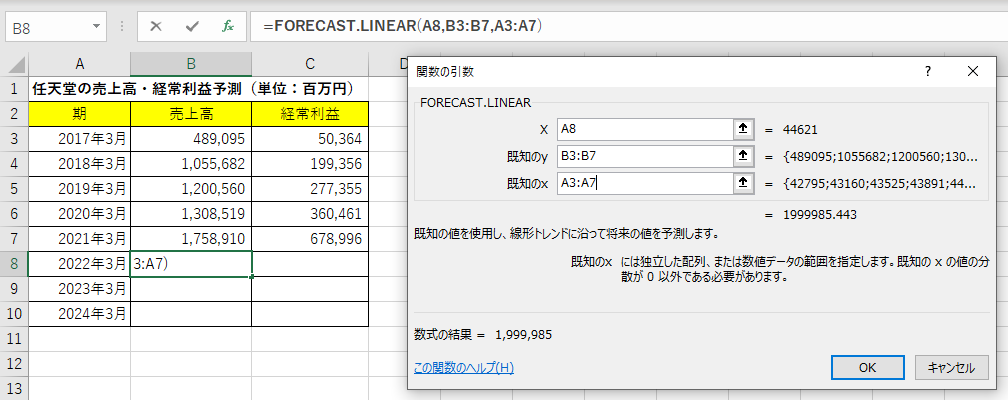This screenshot has width=1008, height=400.
Task: Open the Name Box dropdown arrow
Action: point(96,27)
